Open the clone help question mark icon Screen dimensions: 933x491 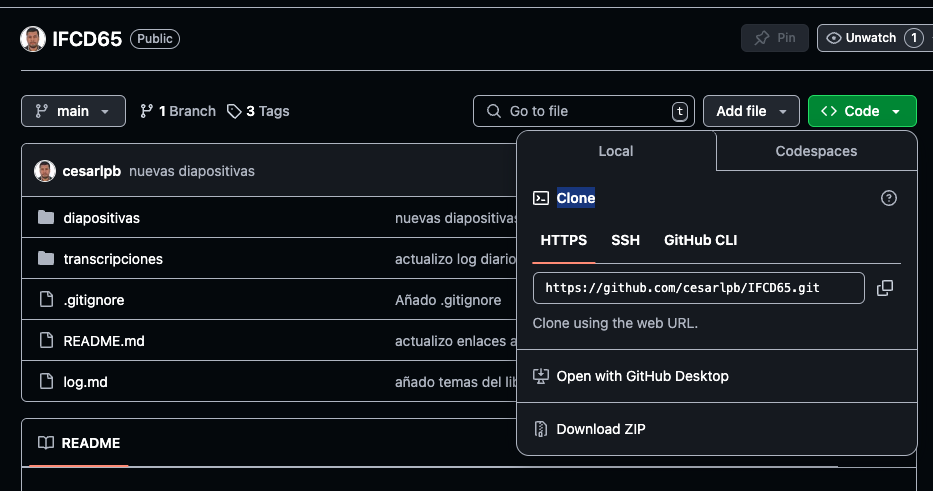888,198
